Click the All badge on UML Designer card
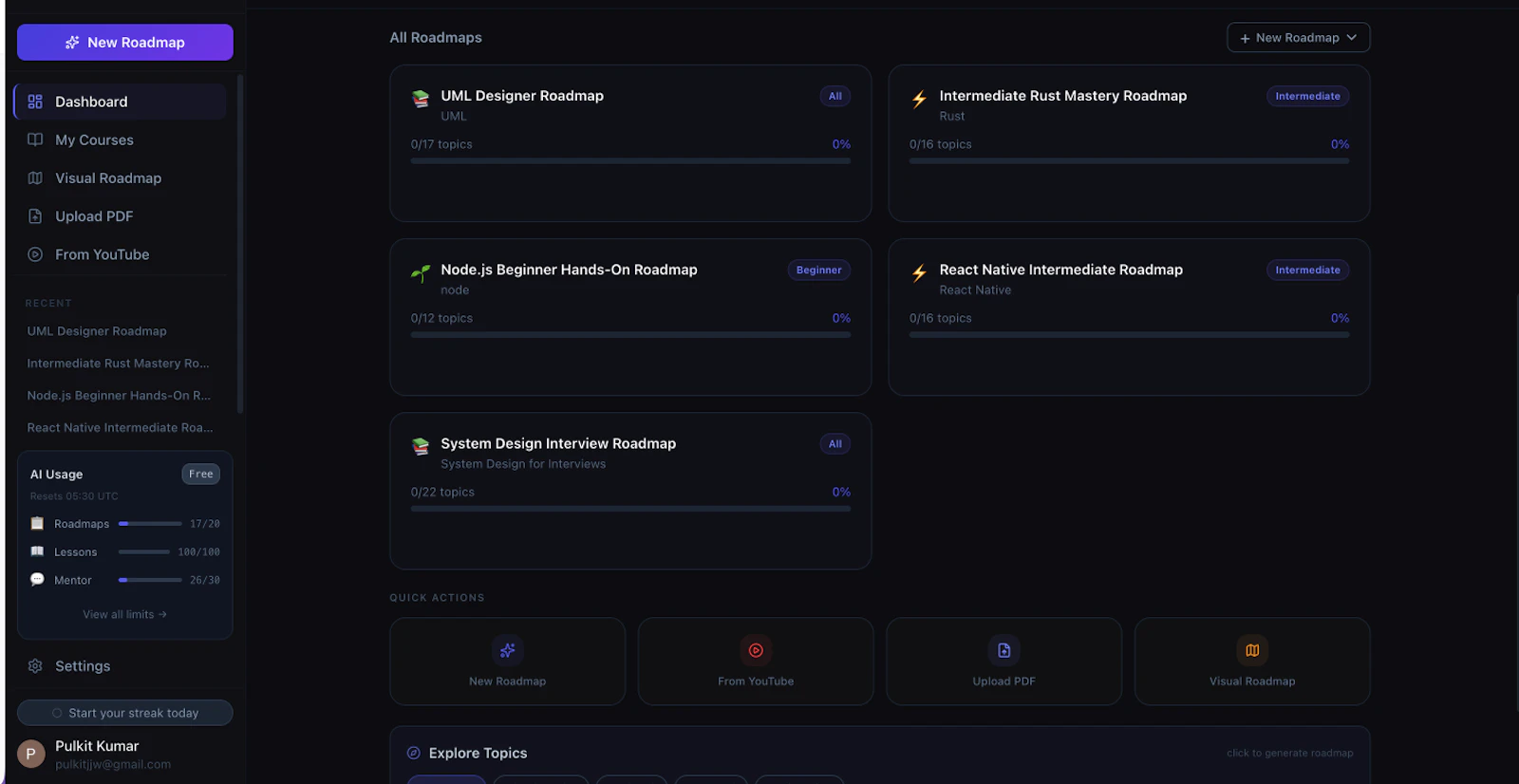Image resolution: width=1519 pixels, height=784 pixels. pyautogui.click(x=835, y=96)
